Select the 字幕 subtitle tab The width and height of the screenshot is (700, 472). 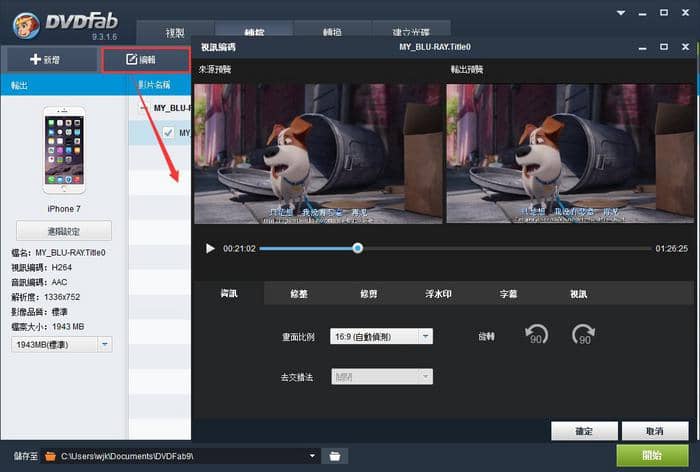tap(508, 294)
